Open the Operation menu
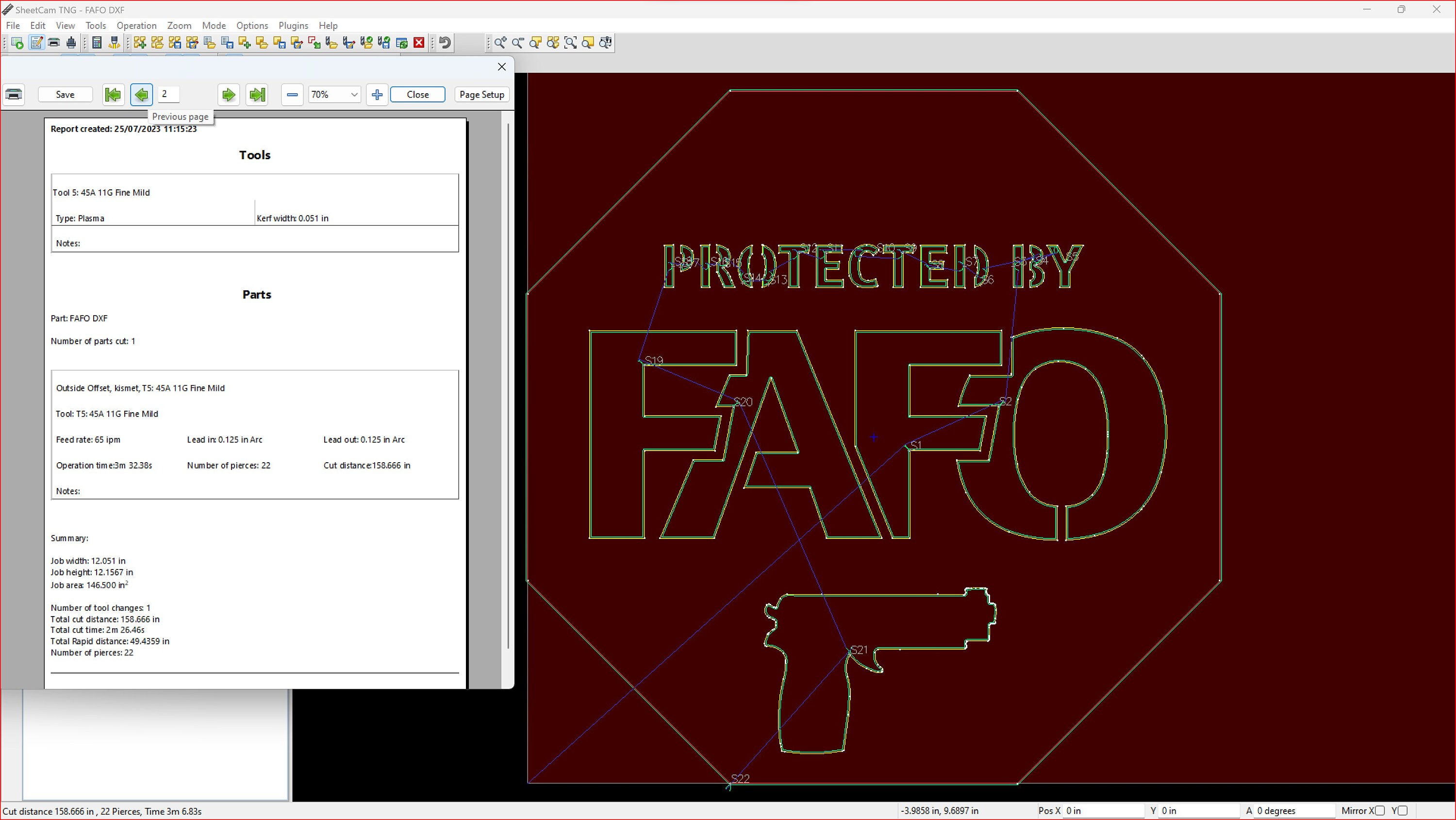The image size is (1456, 820). [x=136, y=25]
